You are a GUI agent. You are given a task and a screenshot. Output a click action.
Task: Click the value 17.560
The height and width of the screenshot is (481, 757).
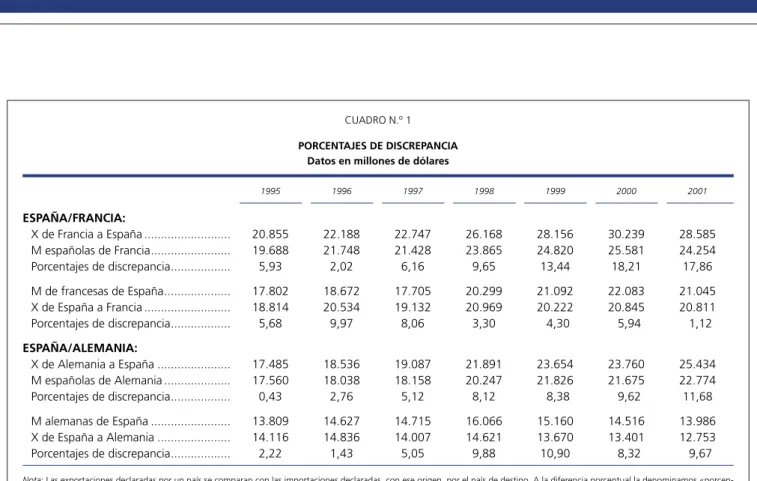[270, 381]
